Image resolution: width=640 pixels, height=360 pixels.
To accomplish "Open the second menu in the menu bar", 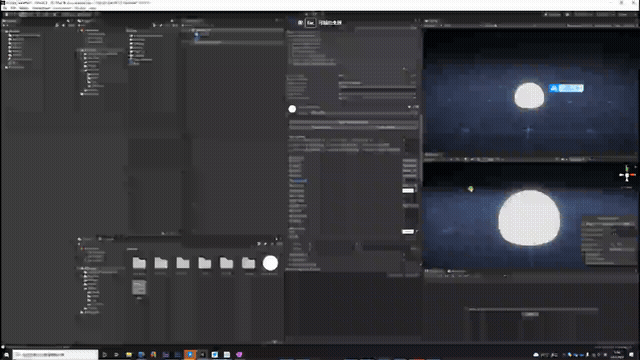I will pos(14,8).
